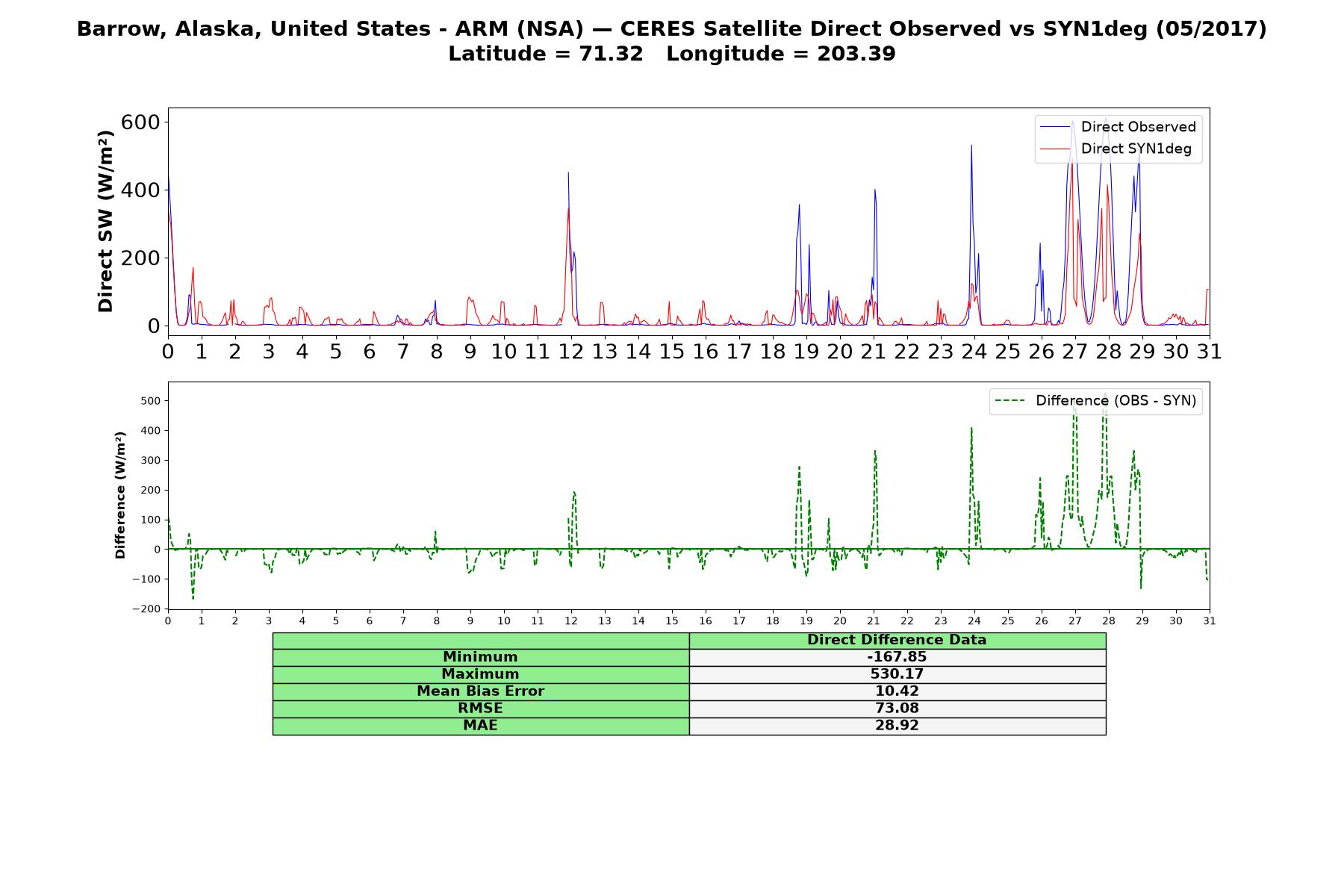The height and width of the screenshot is (896, 1344).
Task: Click the MAE value 28.92 cell
Action: 897,726
